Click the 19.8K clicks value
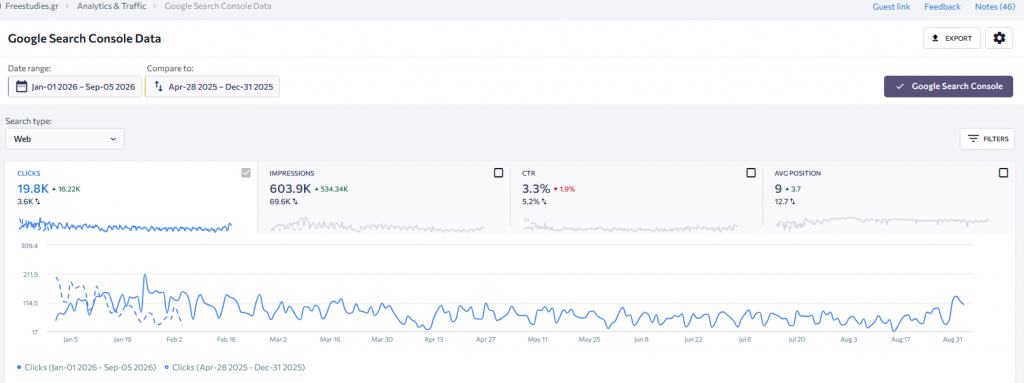This screenshot has height=383, width=1024. pyautogui.click(x=33, y=189)
